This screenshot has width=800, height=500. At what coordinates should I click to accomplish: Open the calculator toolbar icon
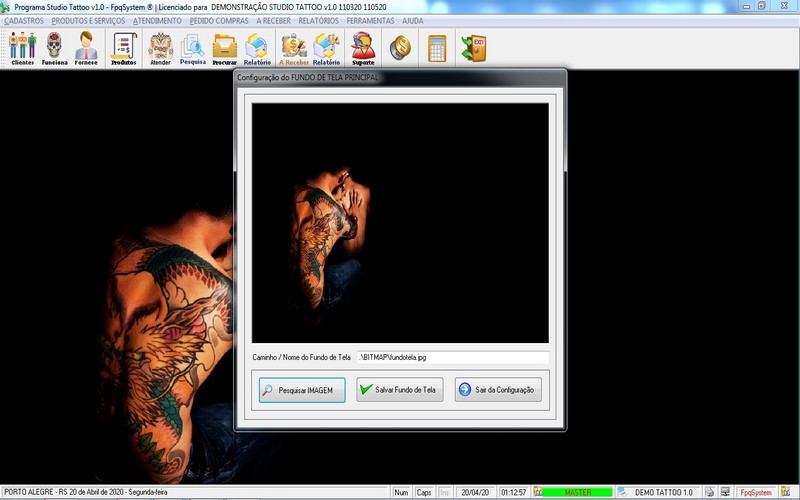click(437, 48)
